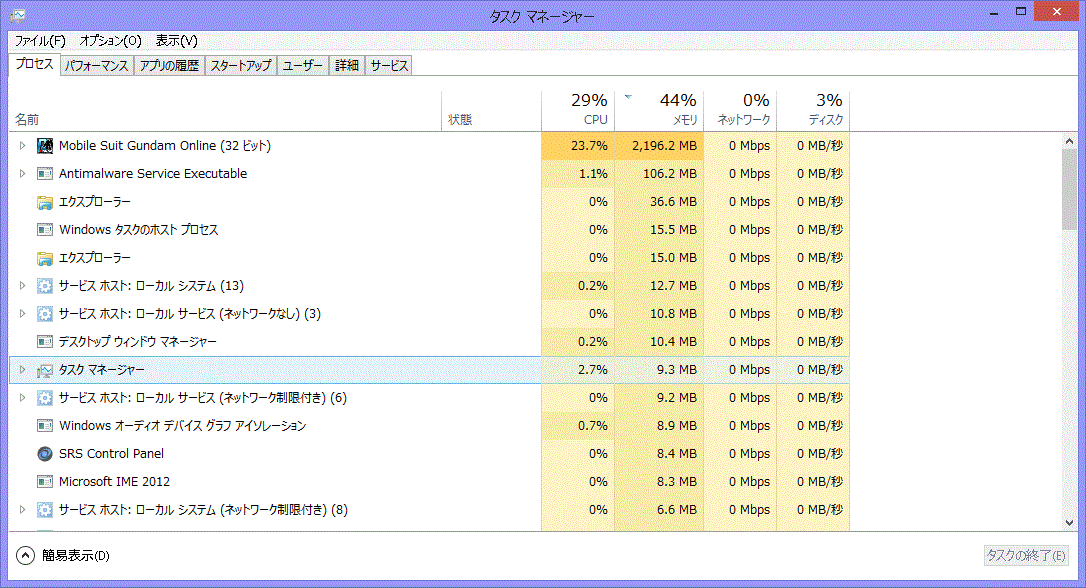
Task: Open the オプション(O) menu
Action: tap(110, 41)
